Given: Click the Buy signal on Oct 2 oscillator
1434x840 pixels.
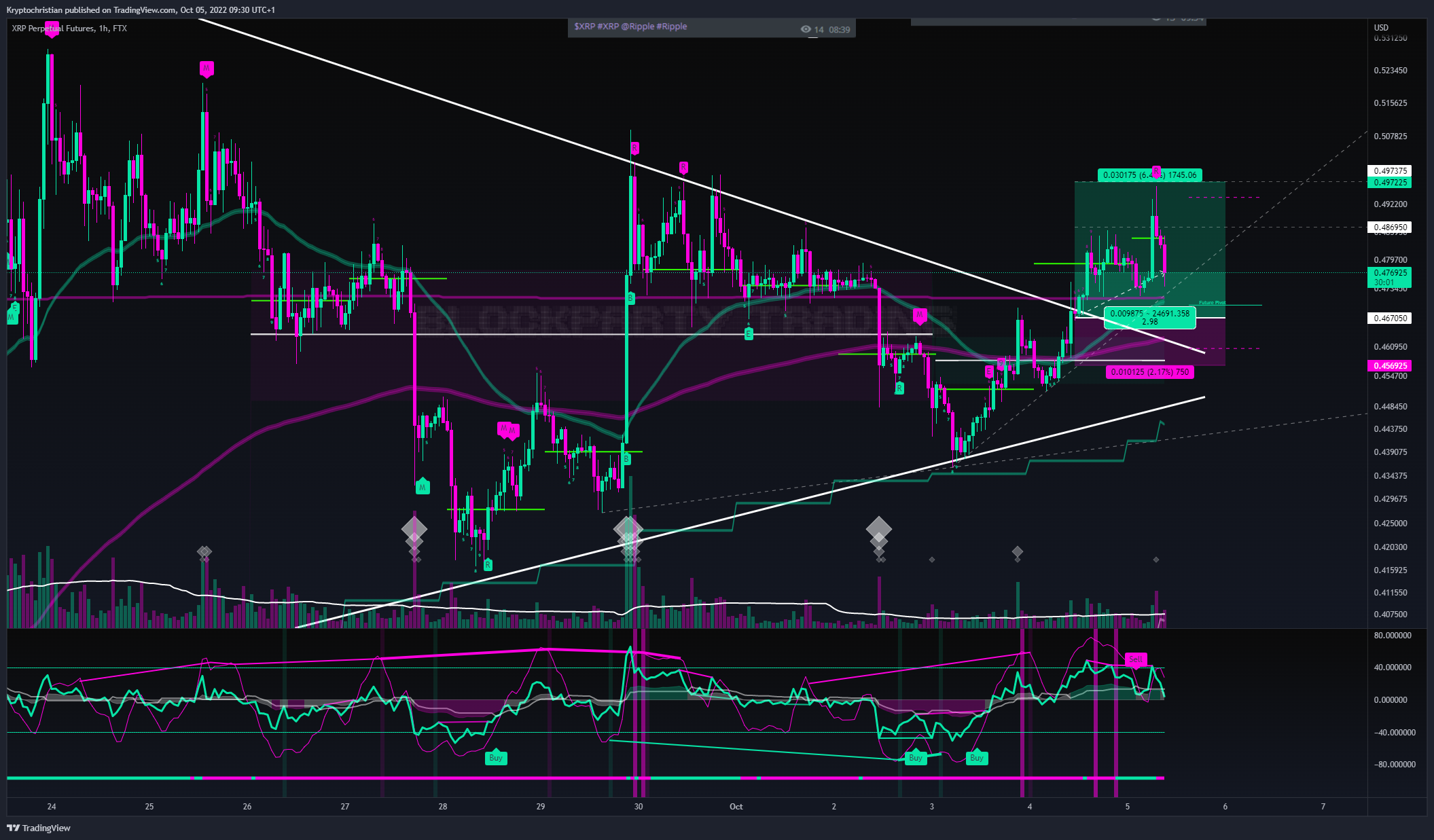Looking at the screenshot, I should (x=916, y=758).
